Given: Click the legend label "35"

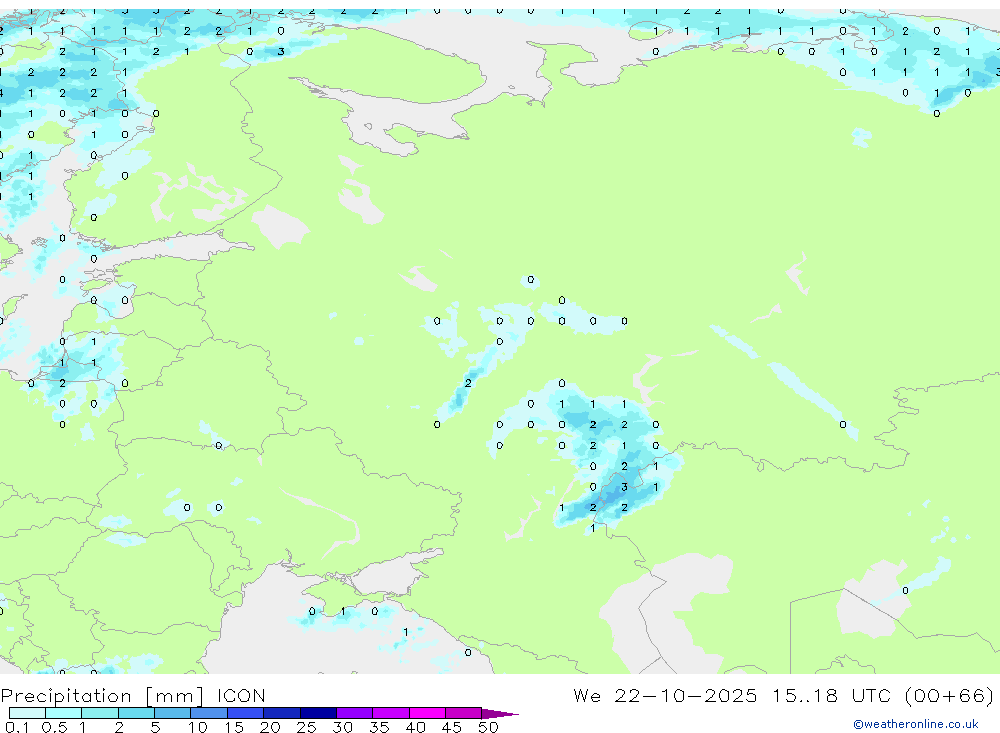Looking at the screenshot, I should pyautogui.click(x=379, y=727).
